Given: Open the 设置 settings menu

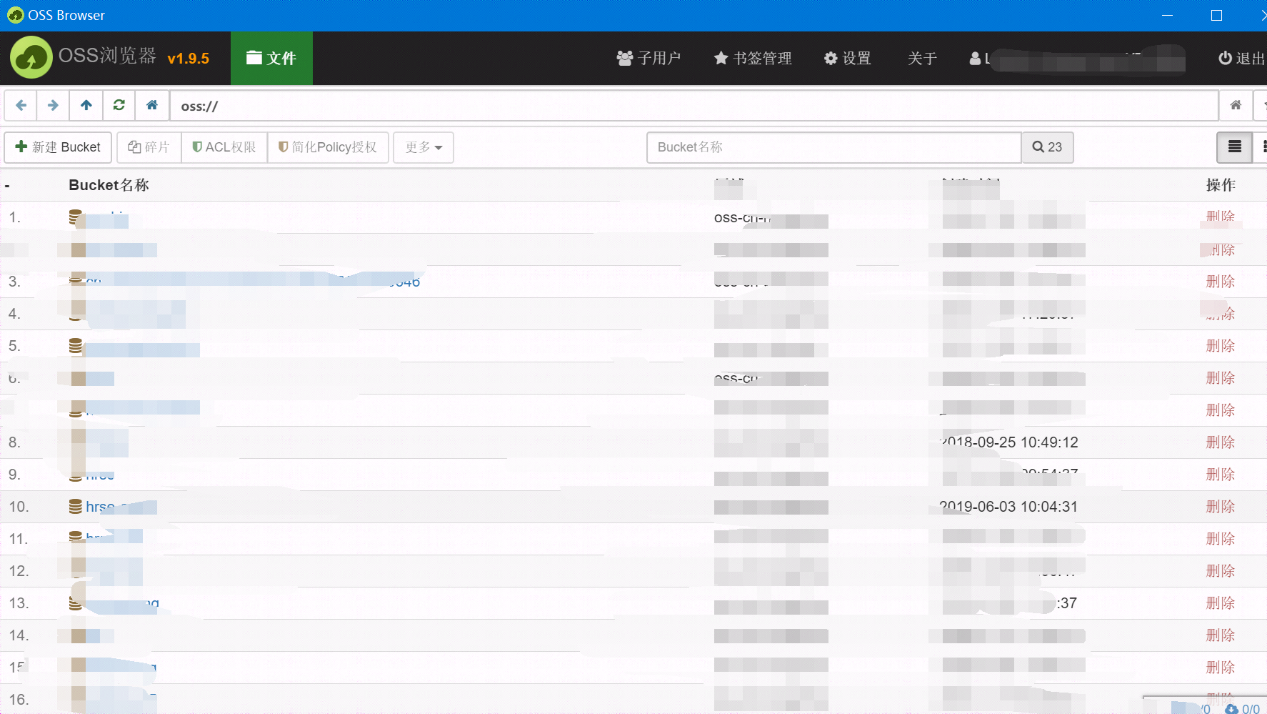Looking at the screenshot, I should [x=847, y=58].
